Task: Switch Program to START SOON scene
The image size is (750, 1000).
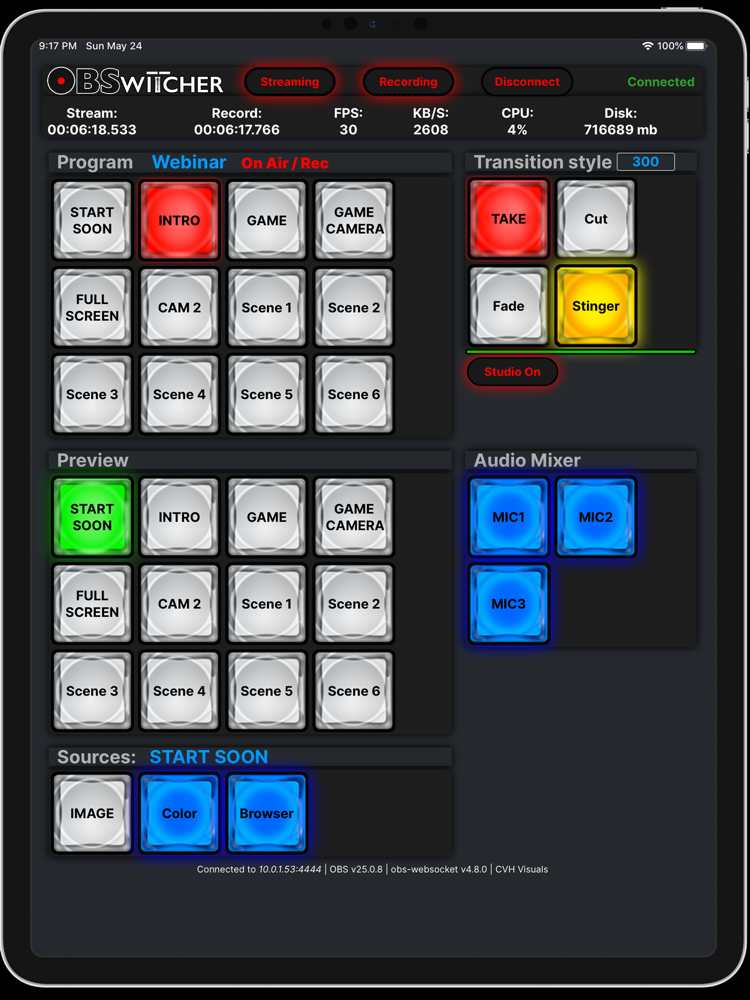Action: (x=92, y=221)
